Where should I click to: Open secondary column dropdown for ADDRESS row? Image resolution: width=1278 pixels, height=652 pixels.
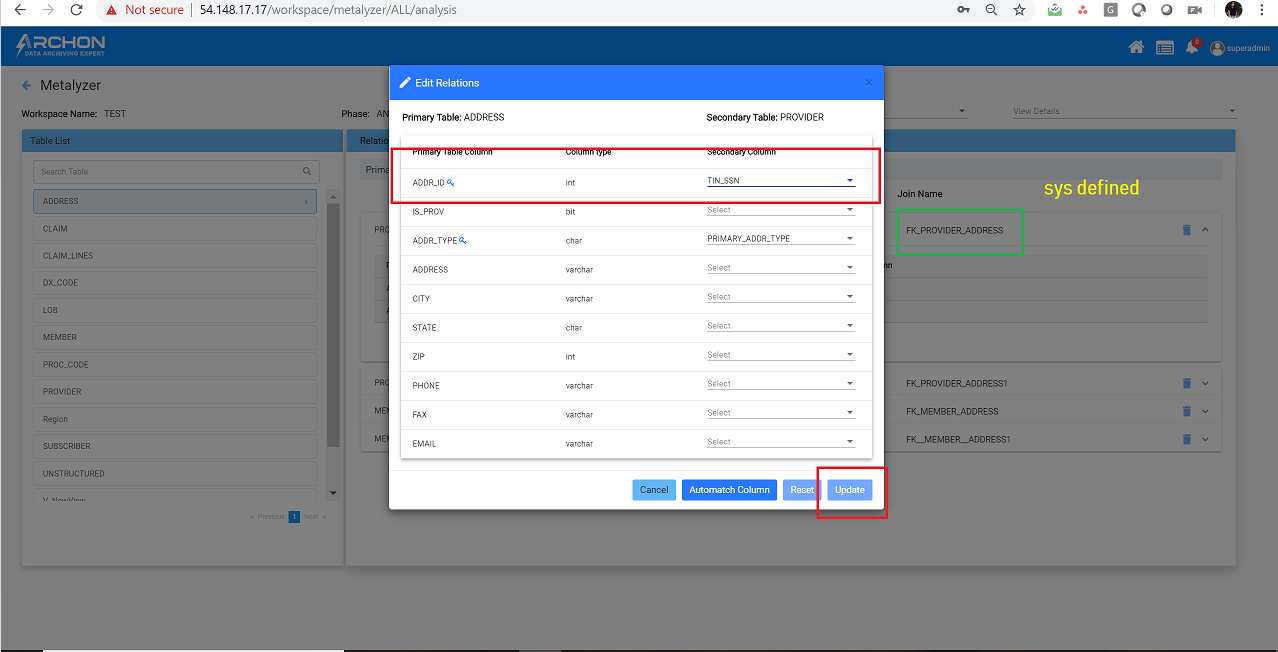point(781,268)
